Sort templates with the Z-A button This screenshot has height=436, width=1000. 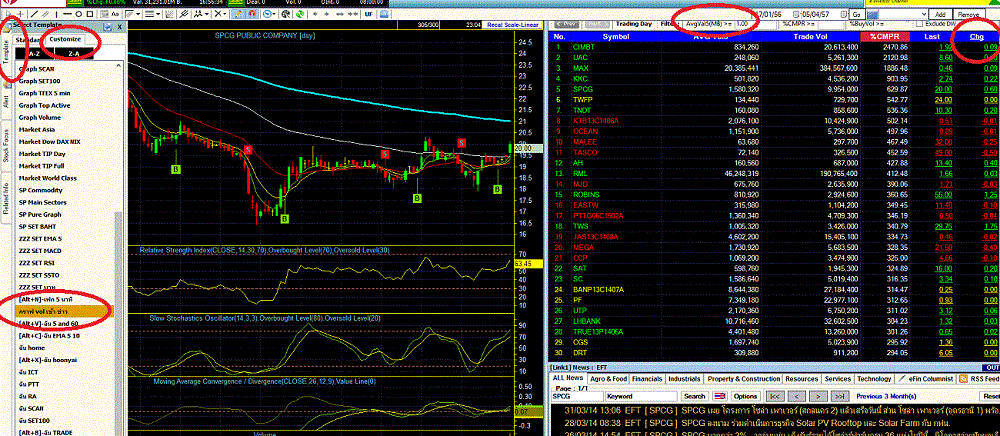[x=74, y=54]
